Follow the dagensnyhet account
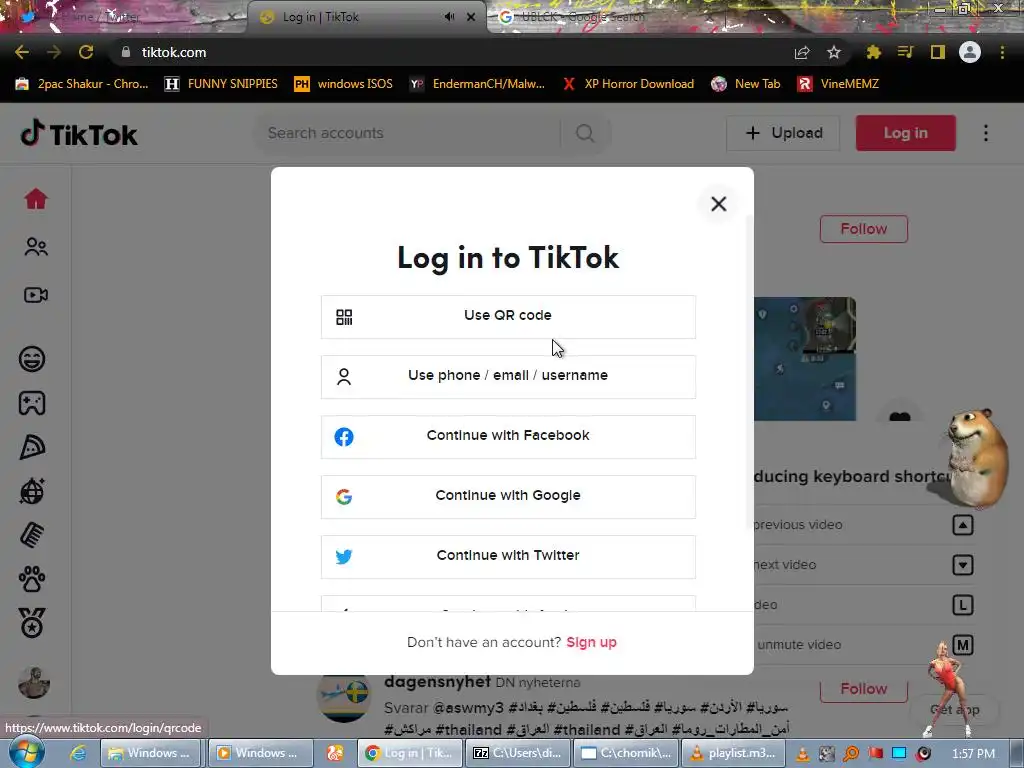This screenshot has width=1024, height=768. [863, 689]
